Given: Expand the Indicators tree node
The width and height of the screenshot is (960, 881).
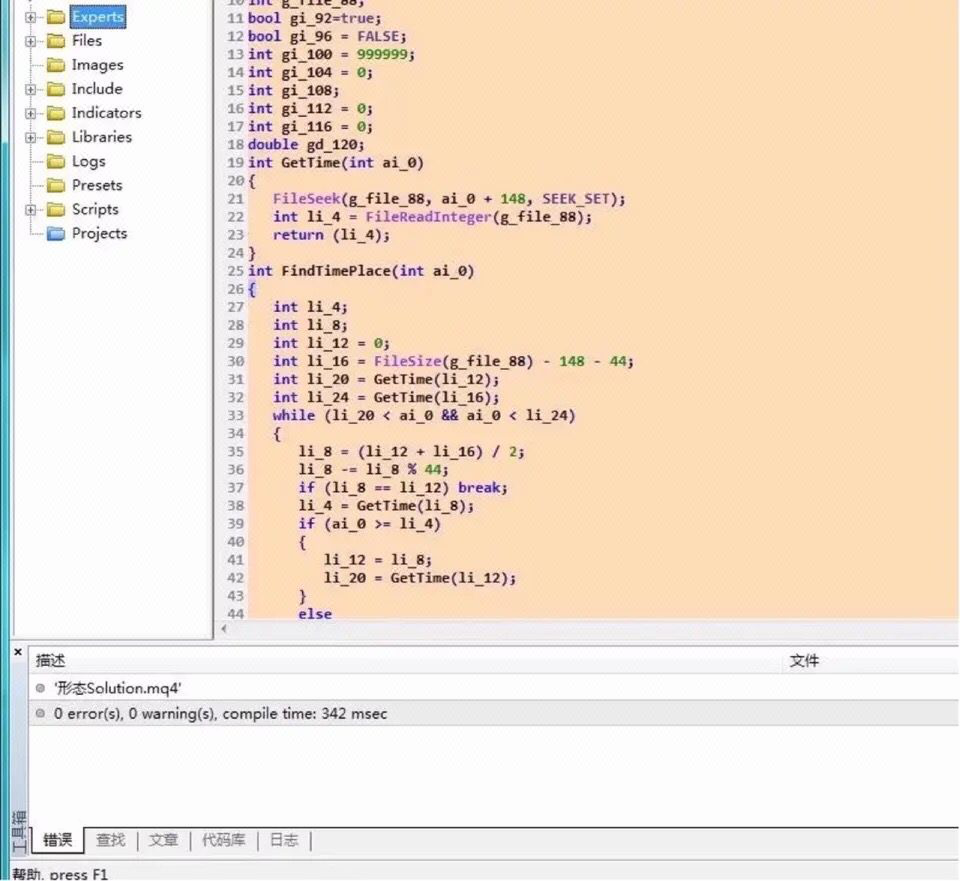Looking at the screenshot, I should point(29,112).
